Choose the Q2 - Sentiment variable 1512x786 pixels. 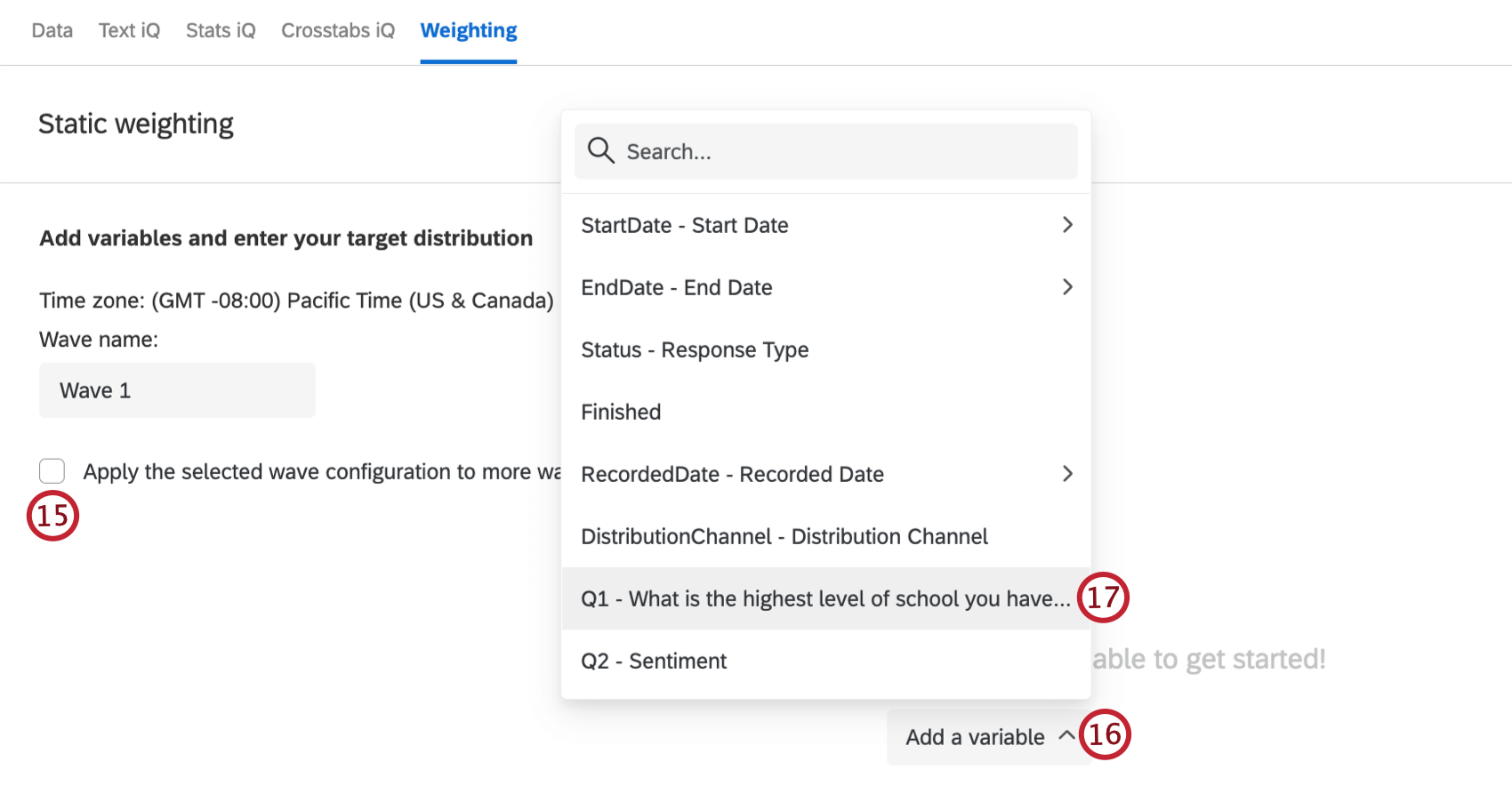pos(654,662)
